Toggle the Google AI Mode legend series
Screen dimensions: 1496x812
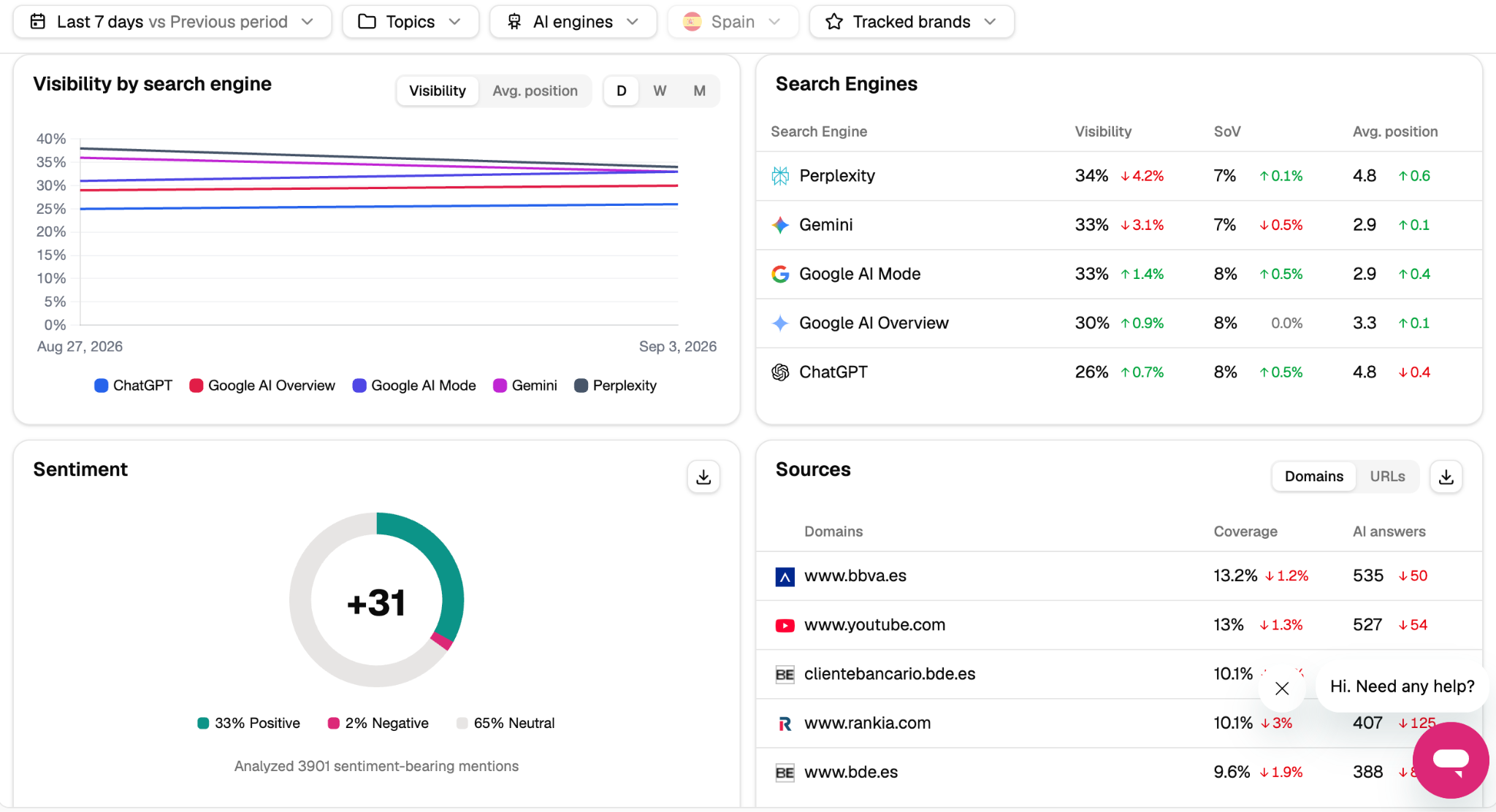pos(414,386)
